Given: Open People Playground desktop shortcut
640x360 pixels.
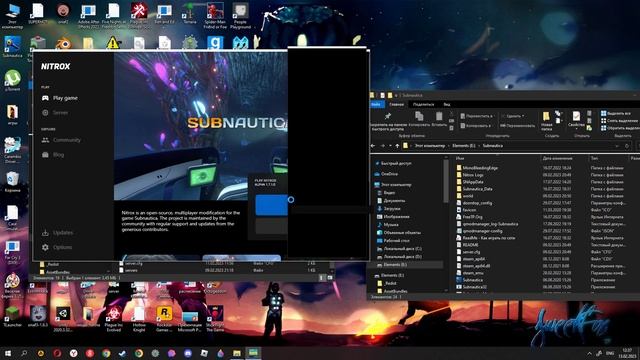Looking at the screenshot, I should point(240,16).
